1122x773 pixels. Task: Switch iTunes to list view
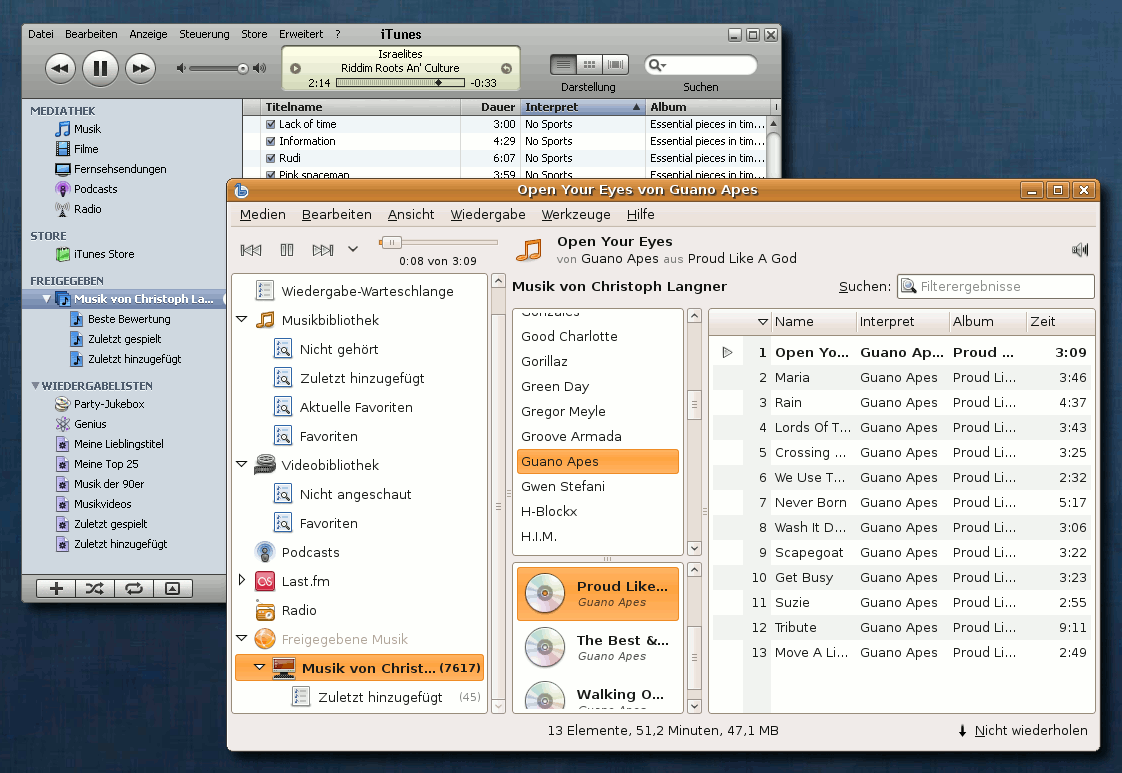coord(563,64)
